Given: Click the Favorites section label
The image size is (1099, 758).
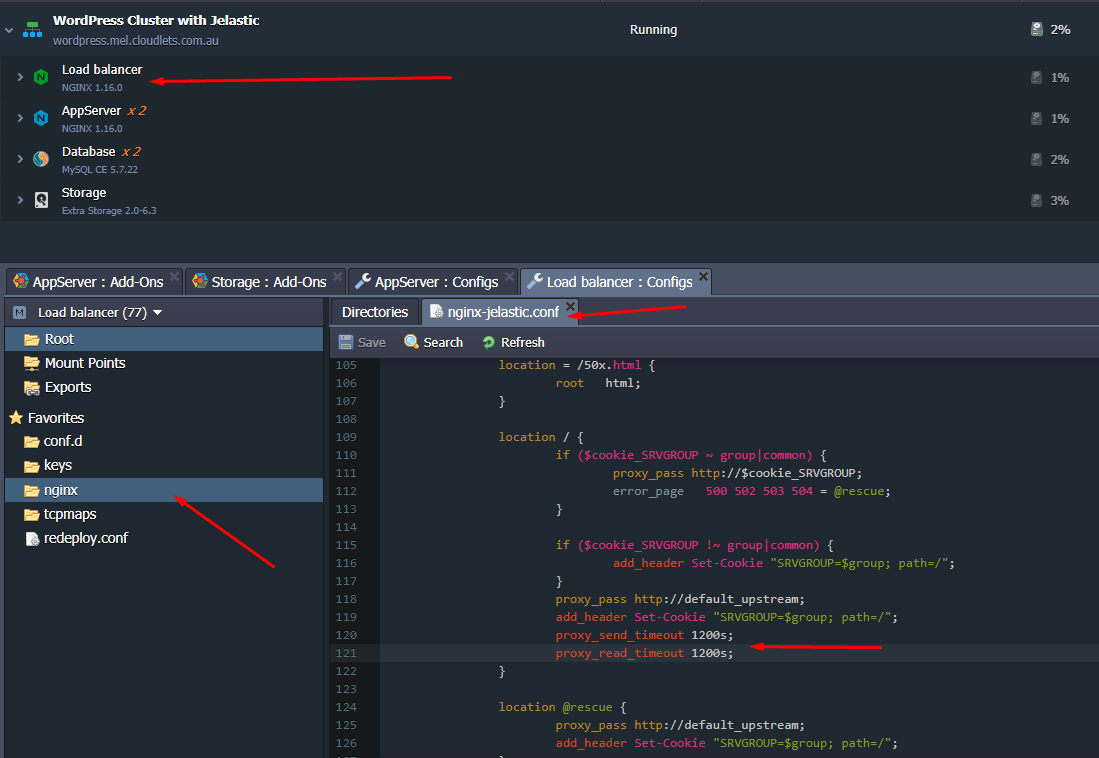Looking at the screenshot, I should click(56, 418).
